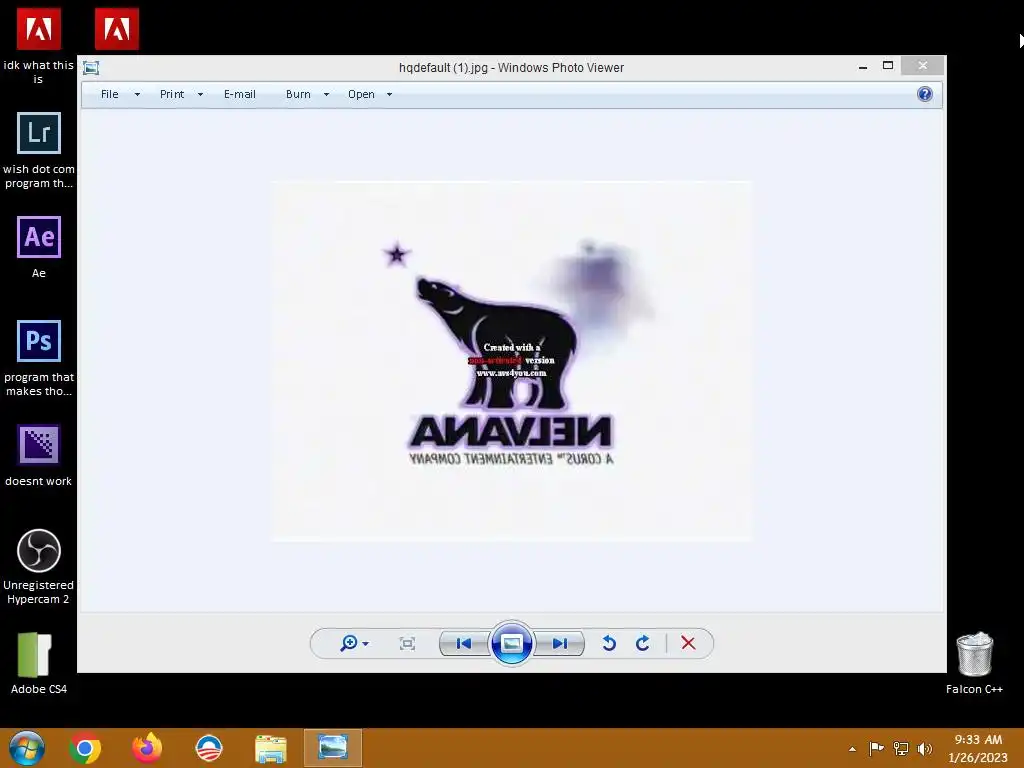The width and height of the screenshot is (1024, 768).
Task: Select the After Effects Ae icon
Action: pyautogui.click(x=39, y=247)
